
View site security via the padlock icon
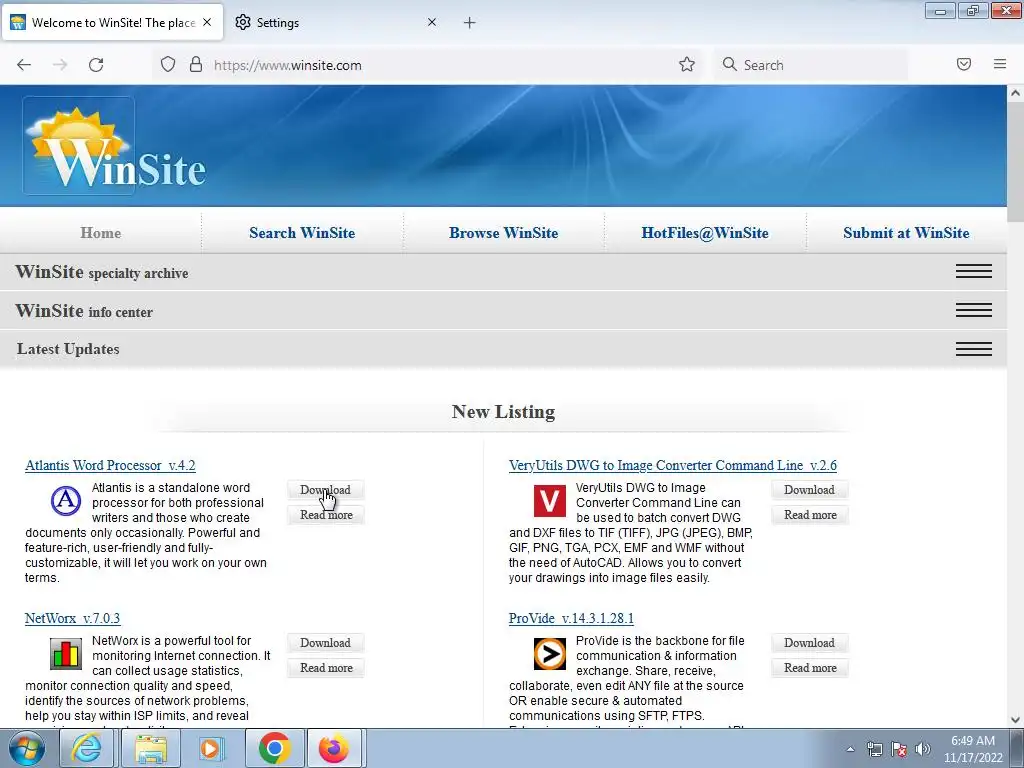(195, 65)
